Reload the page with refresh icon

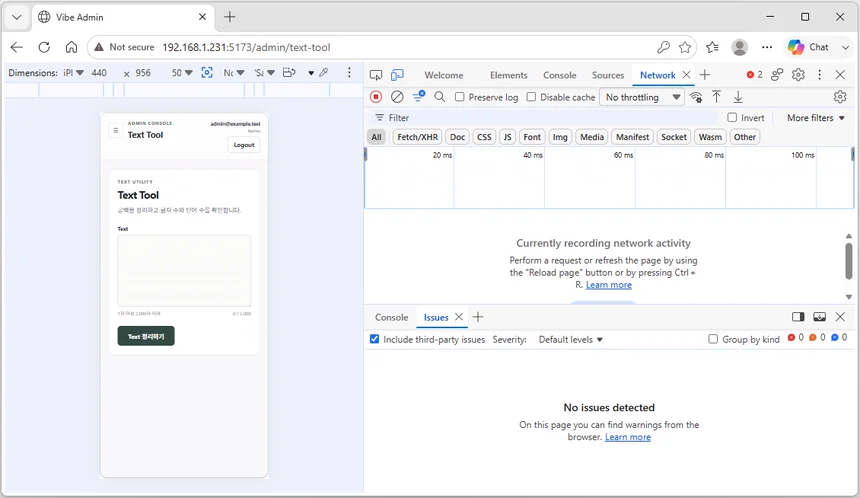point(44,47)
